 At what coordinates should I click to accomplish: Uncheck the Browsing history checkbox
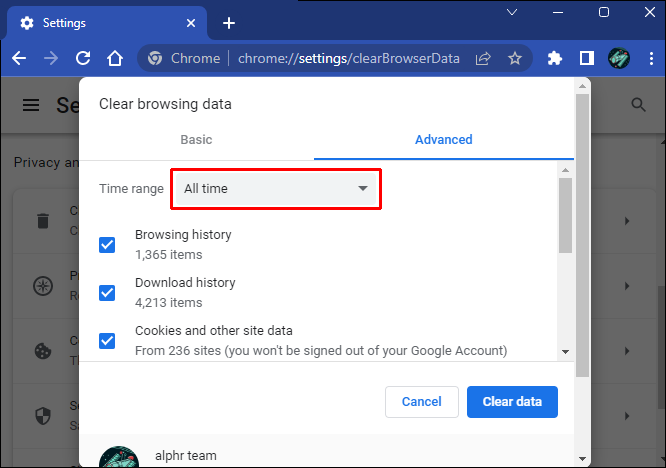click(108, 245)
